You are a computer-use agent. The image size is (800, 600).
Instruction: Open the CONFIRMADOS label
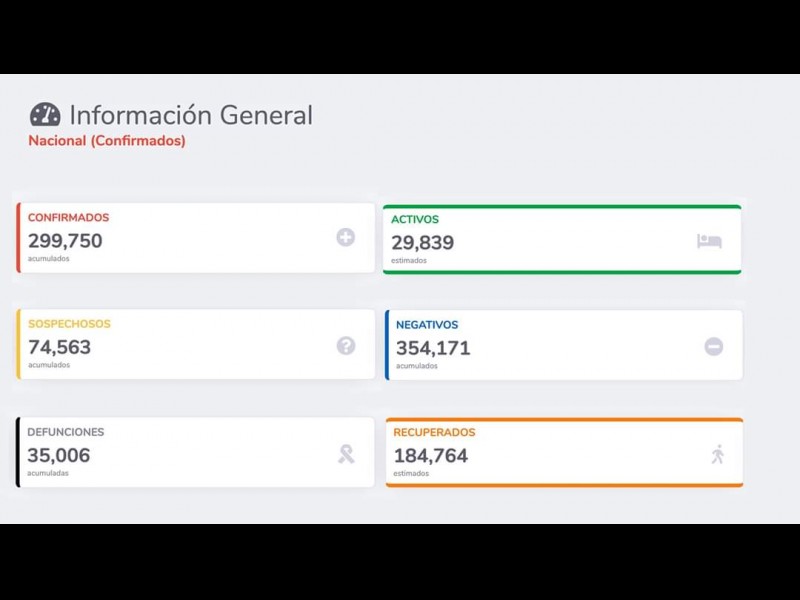click(69, 218)
